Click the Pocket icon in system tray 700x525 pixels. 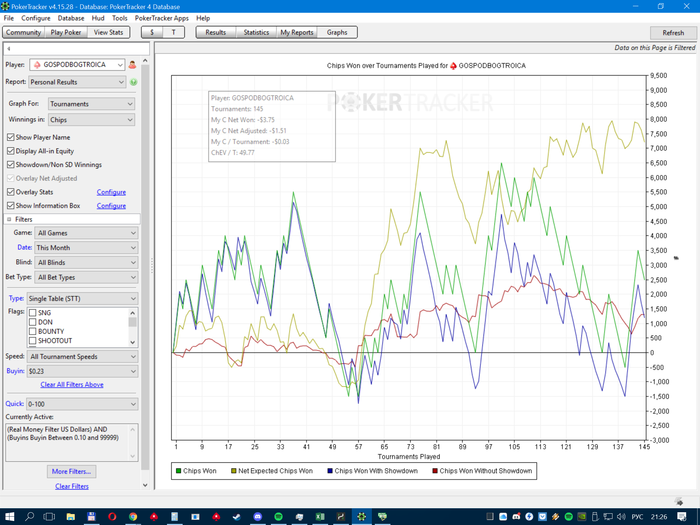tap(542, 517)
